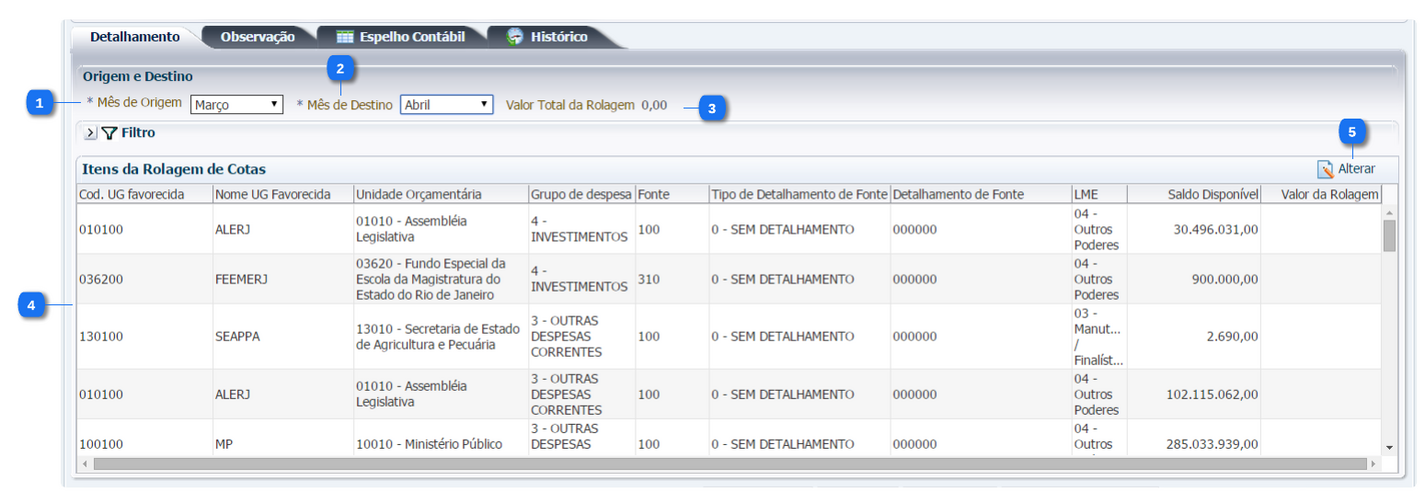Open the Mês de Destino dropdown

[x=446, y=104]
